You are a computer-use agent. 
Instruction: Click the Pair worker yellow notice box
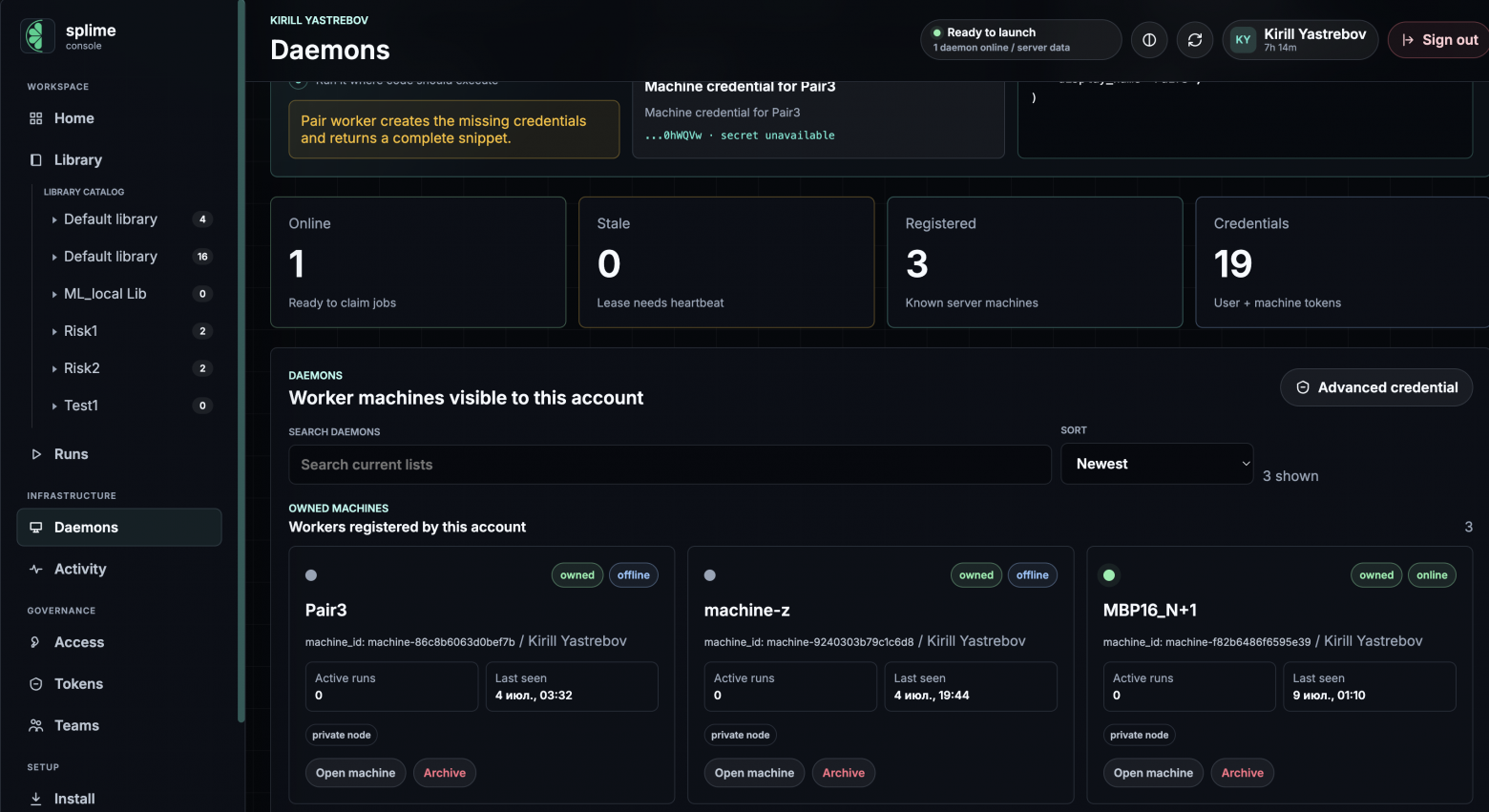[454, 130]
